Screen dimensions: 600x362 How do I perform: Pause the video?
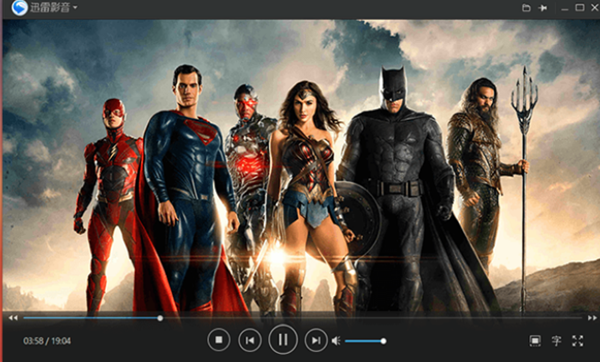(283, 339)
